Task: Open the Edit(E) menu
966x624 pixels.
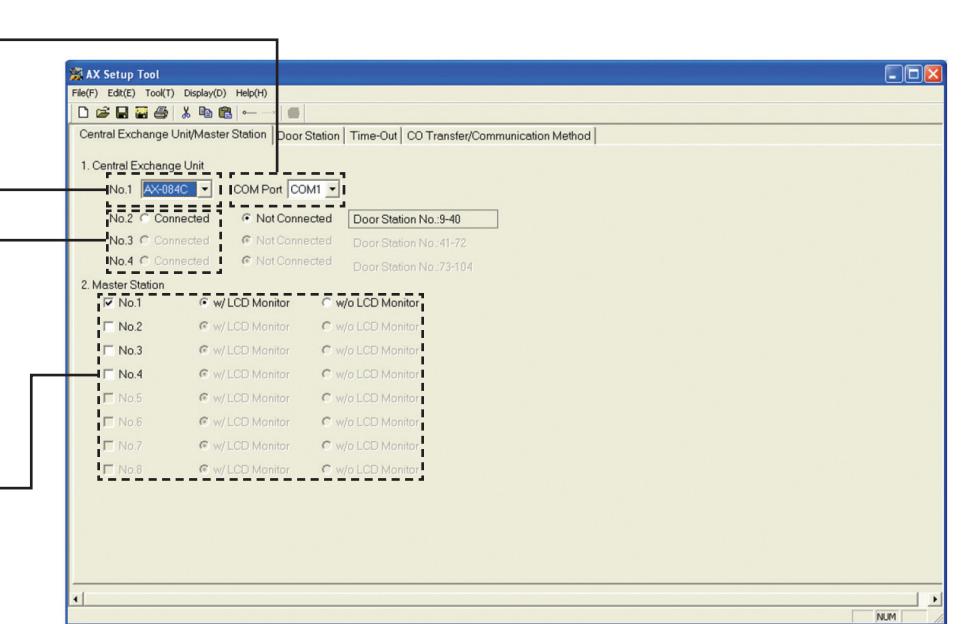Action: [121, 93]
